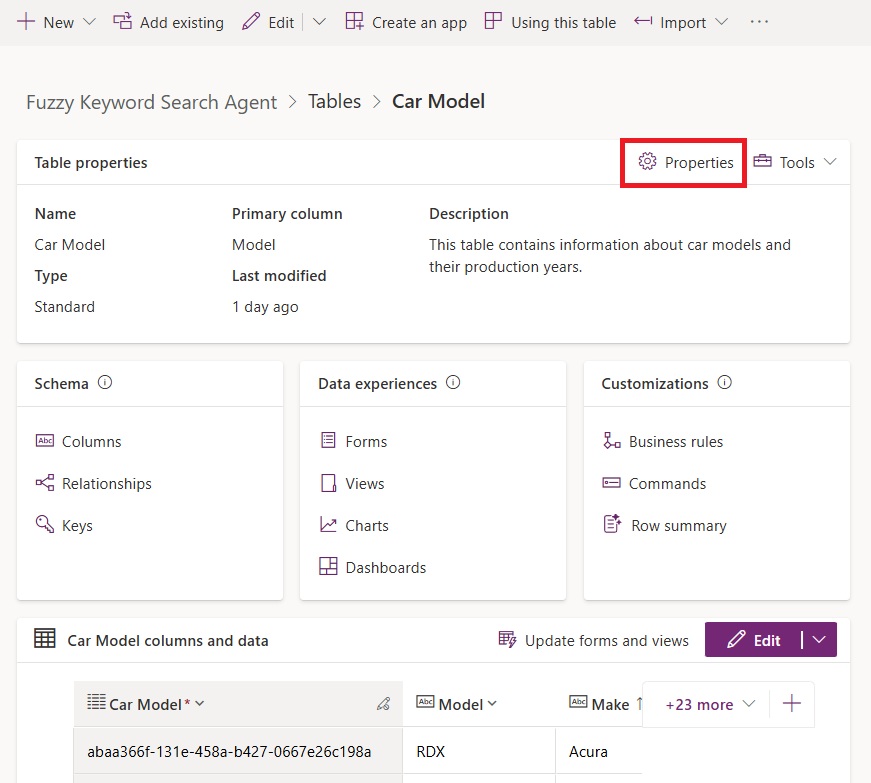Select the RDX model cell
The width and height of the screenshot is (871, 783).
(x=479, y=751)
